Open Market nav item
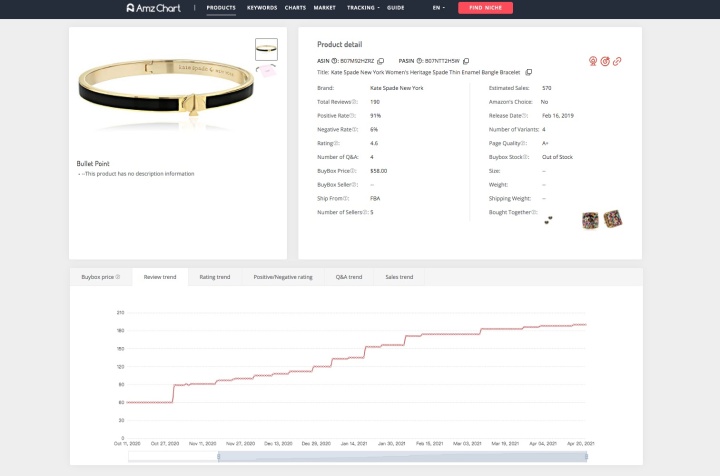The width and height of the screenshot is (720, 476). 325,8
